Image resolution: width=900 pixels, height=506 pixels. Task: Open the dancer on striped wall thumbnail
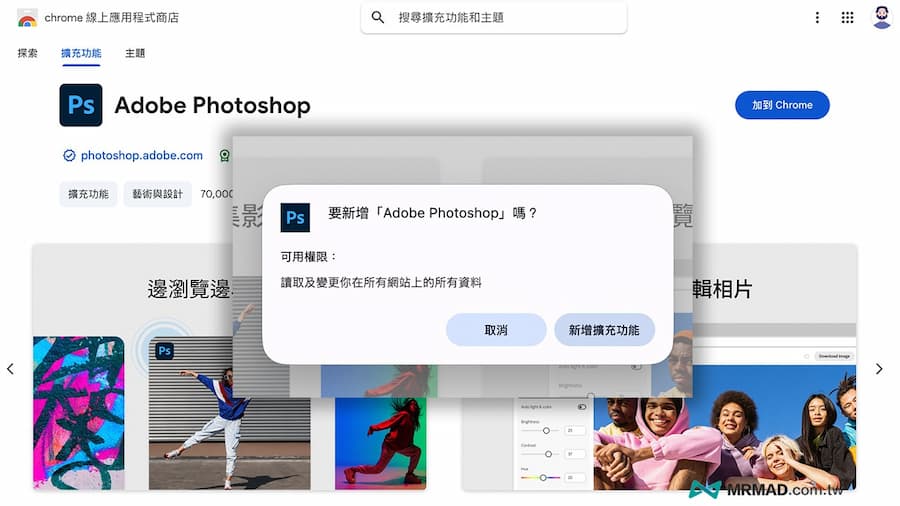[230, 412]
